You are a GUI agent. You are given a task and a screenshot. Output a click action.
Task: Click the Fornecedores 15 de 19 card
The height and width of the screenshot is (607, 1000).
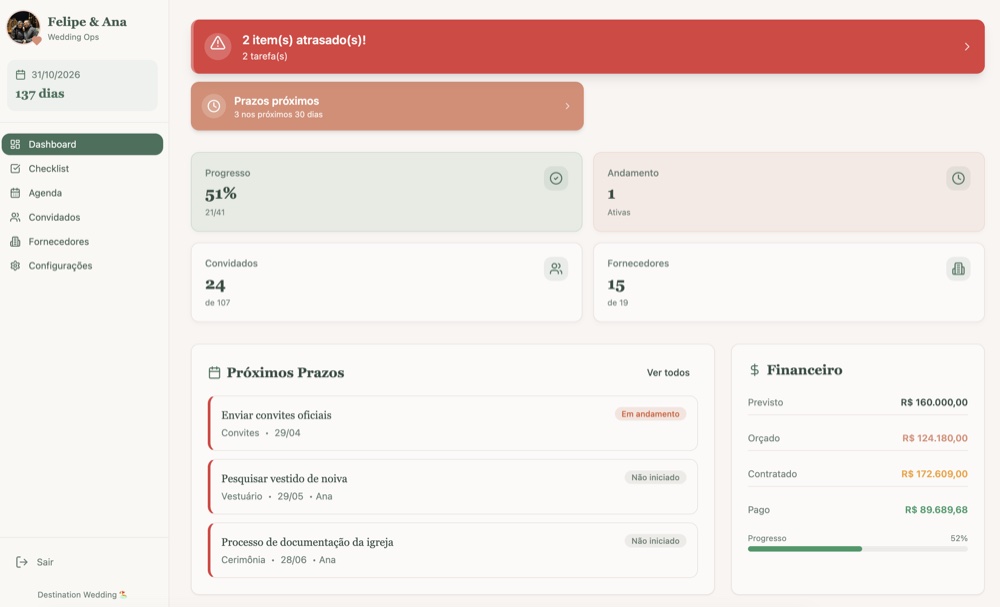pyautogui.click(x=788, y=282)
